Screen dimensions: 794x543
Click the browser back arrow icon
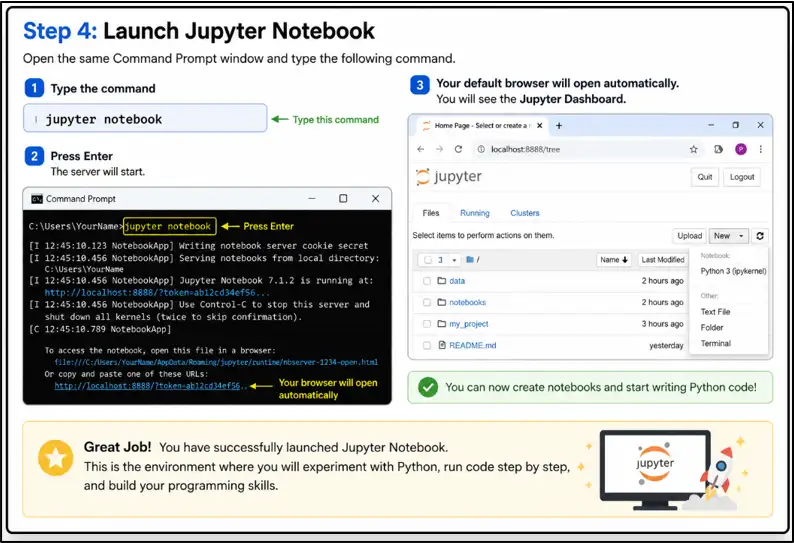(420, 149)
